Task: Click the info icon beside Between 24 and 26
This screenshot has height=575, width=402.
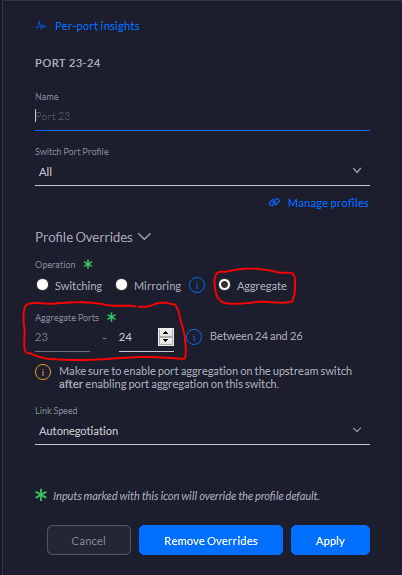Action: pos(194,337)
